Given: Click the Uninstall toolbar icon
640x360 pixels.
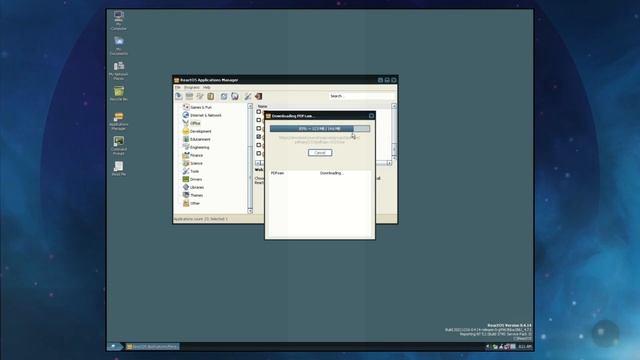Looking at the screenshot, I should 189,96.
